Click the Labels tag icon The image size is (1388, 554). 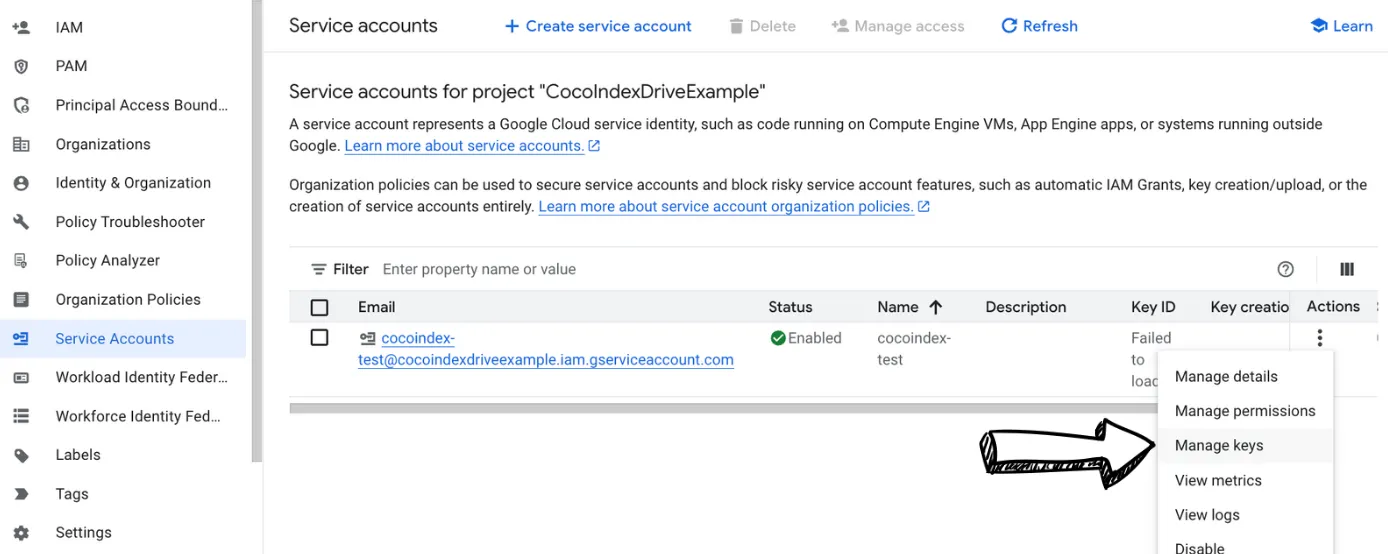click(21, 455)
